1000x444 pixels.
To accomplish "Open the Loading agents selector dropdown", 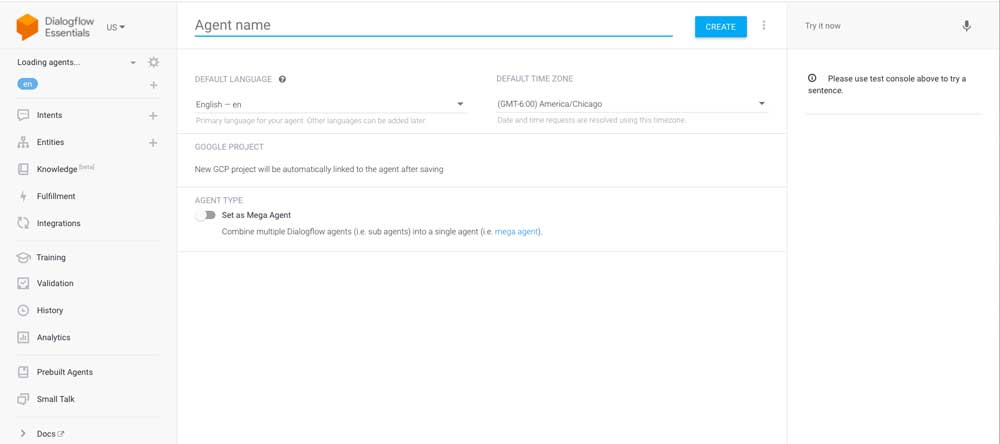I will pyautogui.click(x=76, y=63).
